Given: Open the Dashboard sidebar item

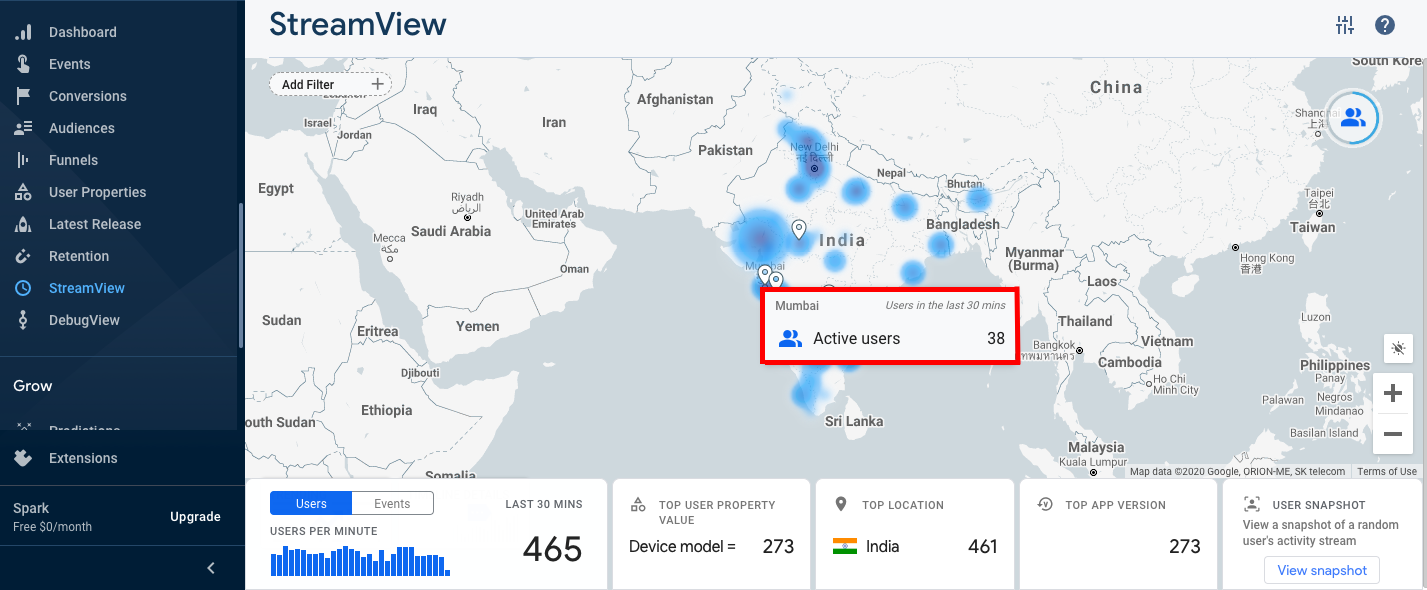Looking at the screenshot, I should click(82, 32).
